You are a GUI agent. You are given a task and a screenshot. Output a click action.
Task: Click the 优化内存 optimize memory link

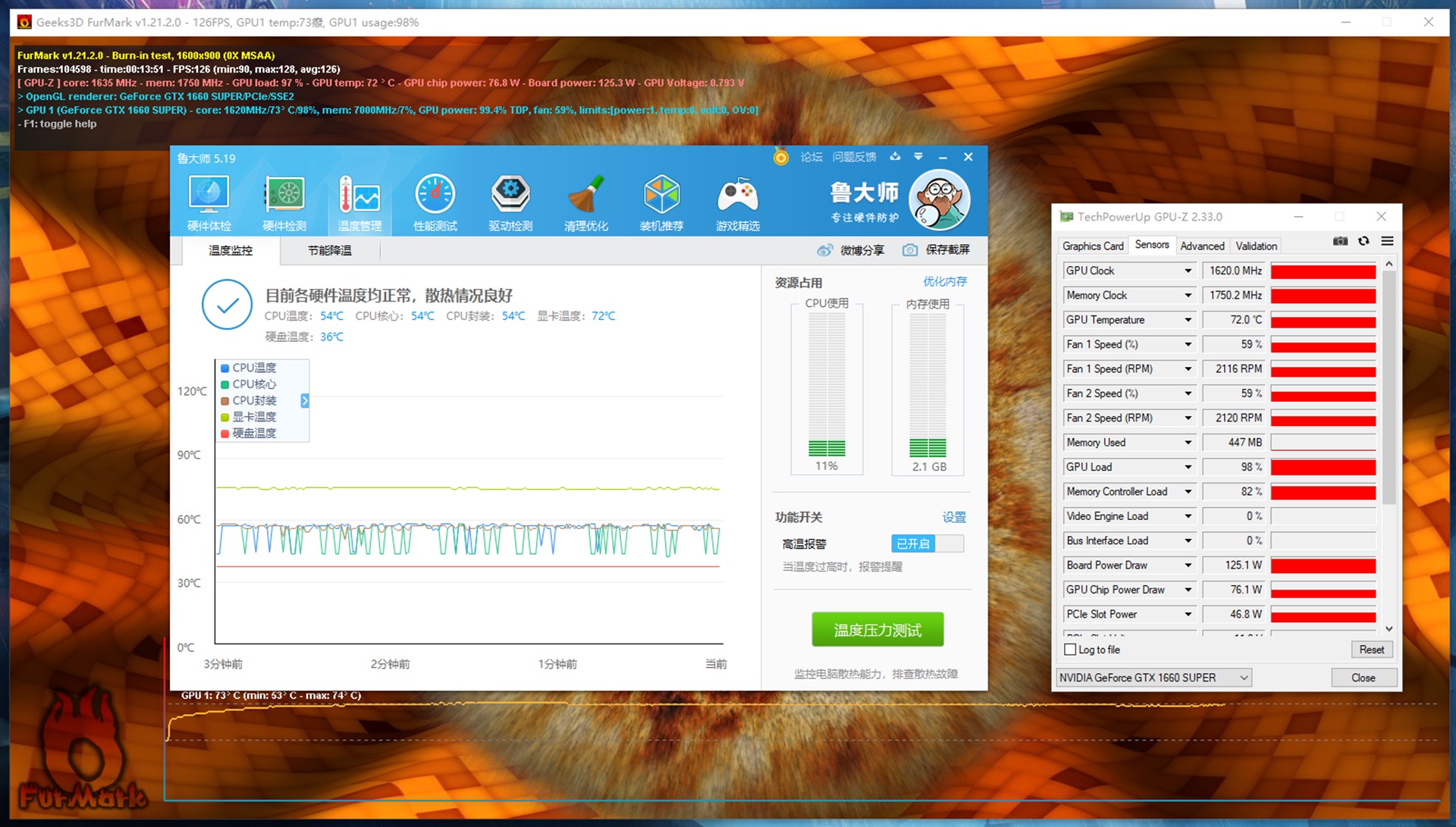(944, 281)
